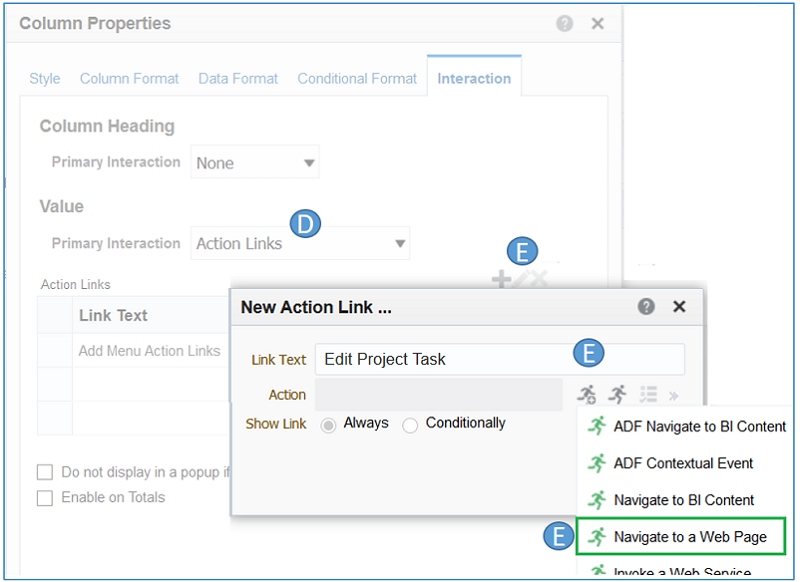The width and height of the screenshot is (800, 582).
Task: Select the Always radio button
Action: 328,425
